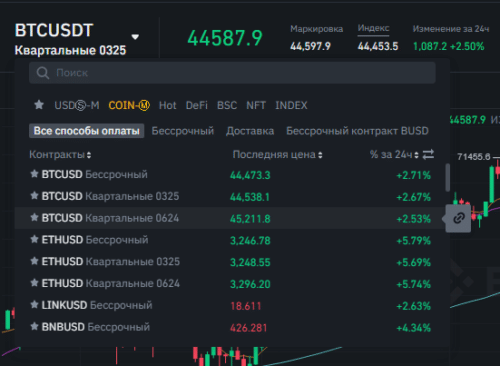The height and width of the screenshot is (366, 500).
Task: Click the +5.79% change value
Action: point(413,240)
